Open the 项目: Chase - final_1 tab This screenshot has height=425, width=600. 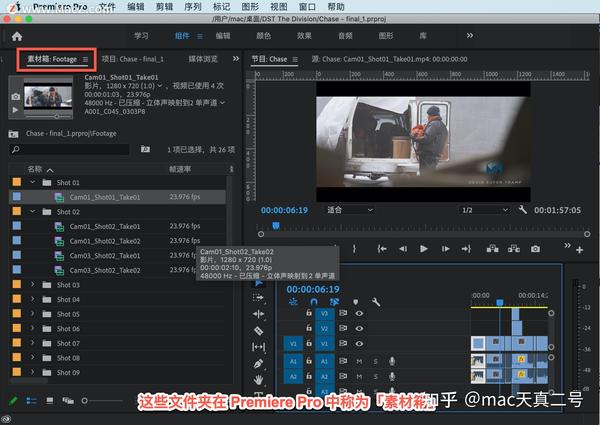132,59
